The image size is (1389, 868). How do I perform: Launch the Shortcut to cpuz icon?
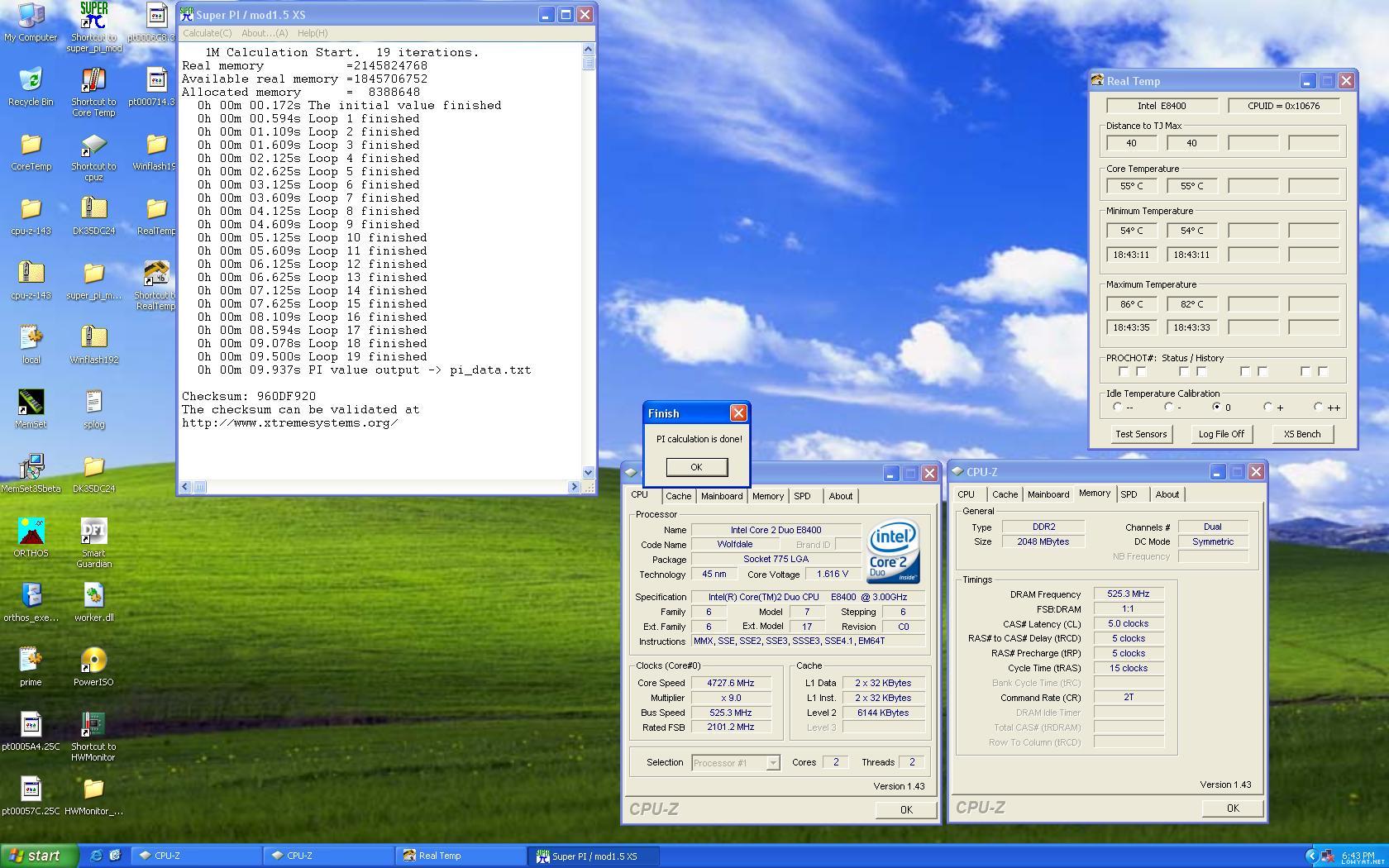pyautogui.click(x=93, y=156)
